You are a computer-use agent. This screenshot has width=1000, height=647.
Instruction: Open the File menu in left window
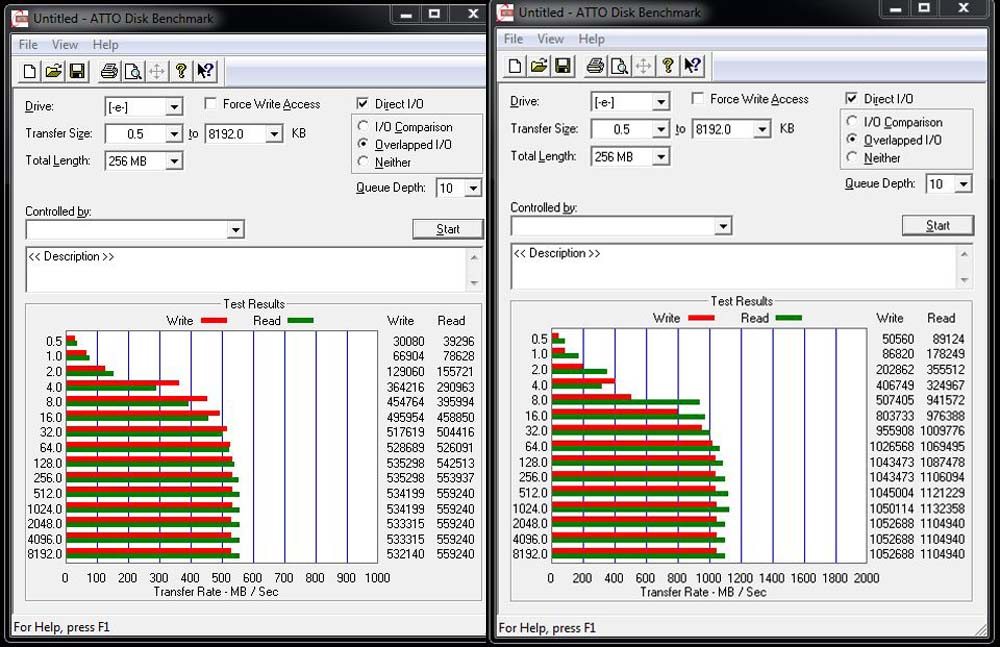(28, 45)
